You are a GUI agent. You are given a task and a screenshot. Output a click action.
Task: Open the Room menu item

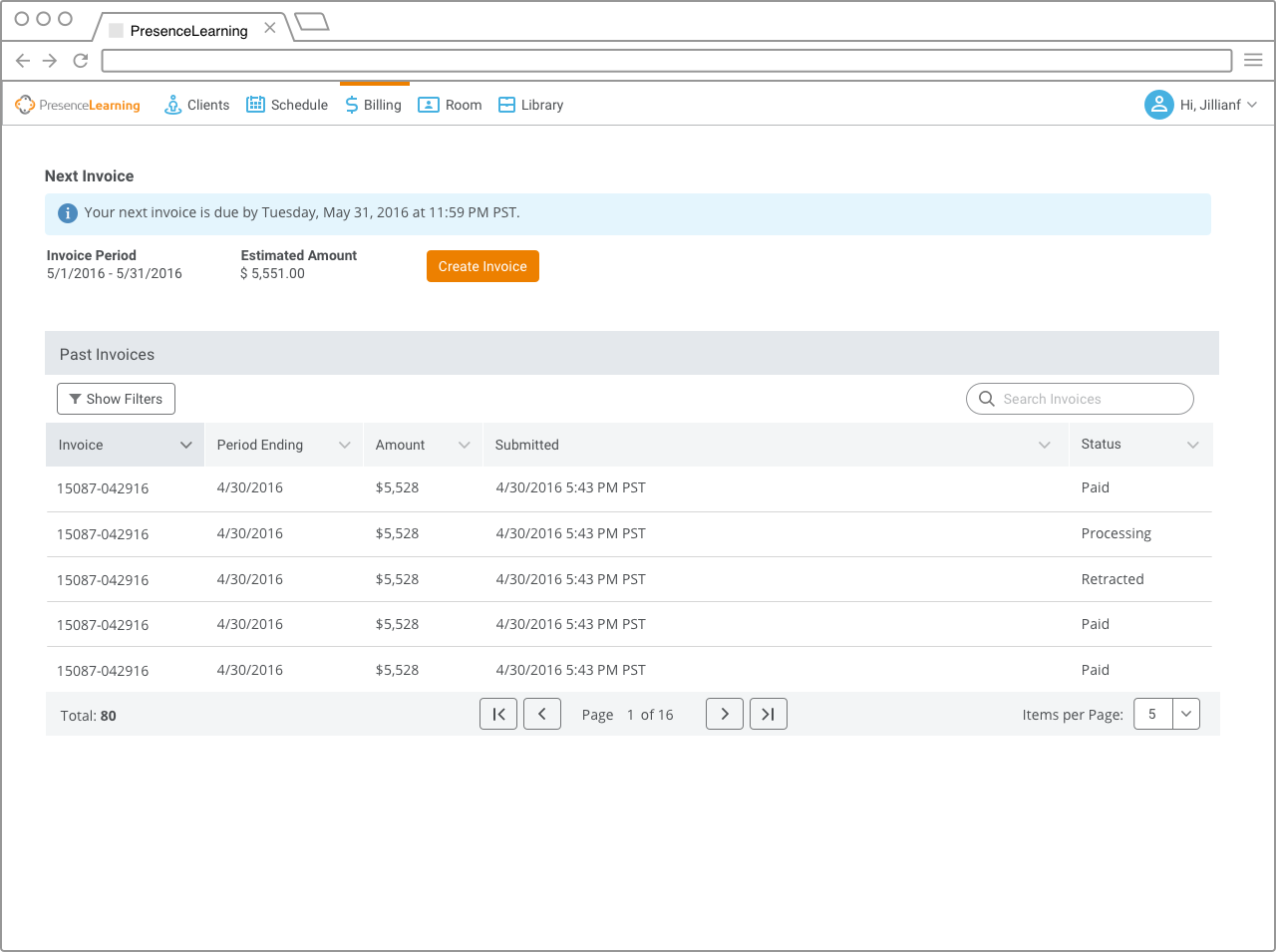click(x=450, y=105)
